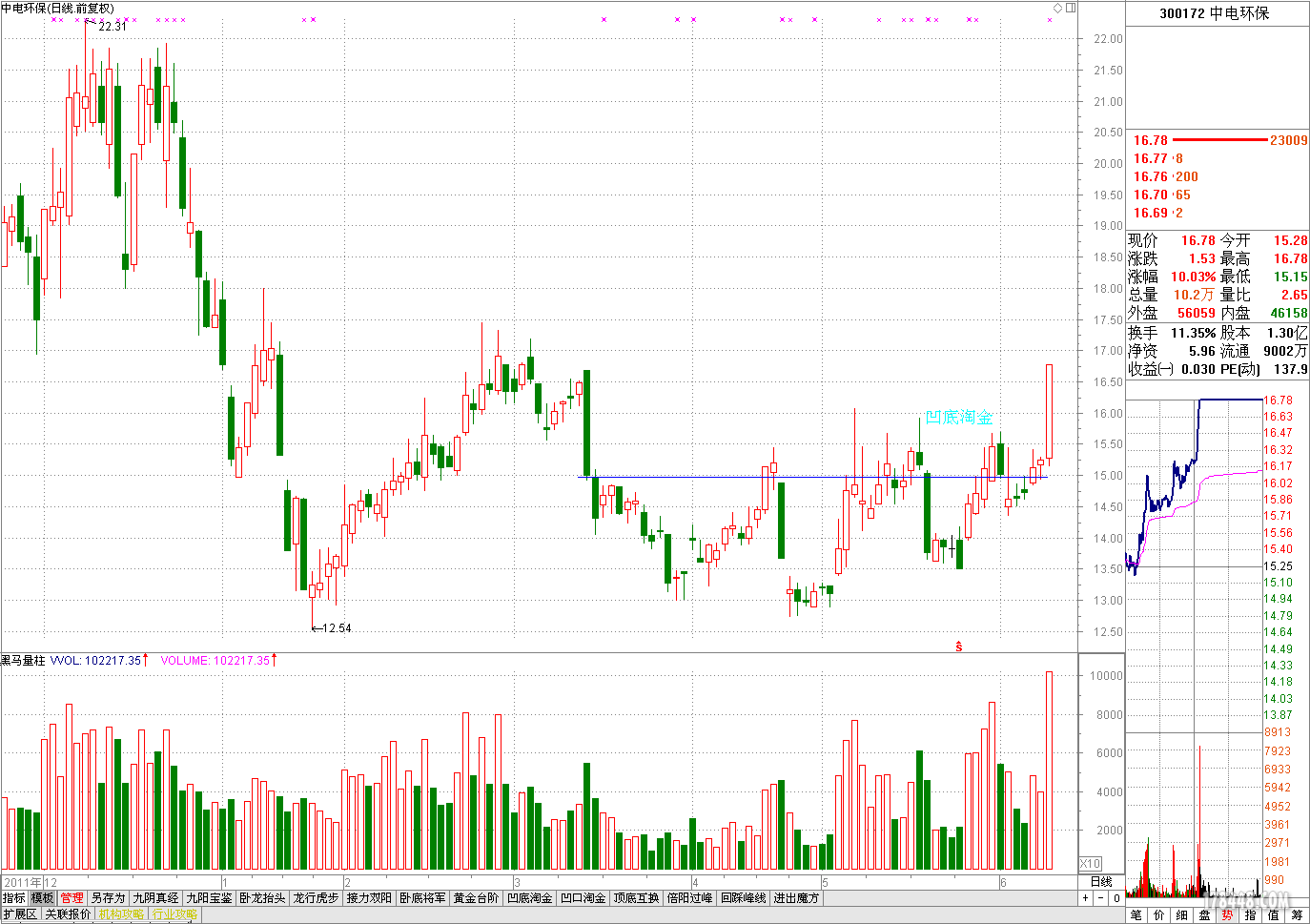This screenshot has height=924, width=1310.
Task: Click the 内盘 46158 value
Action: pos(1288,313)
